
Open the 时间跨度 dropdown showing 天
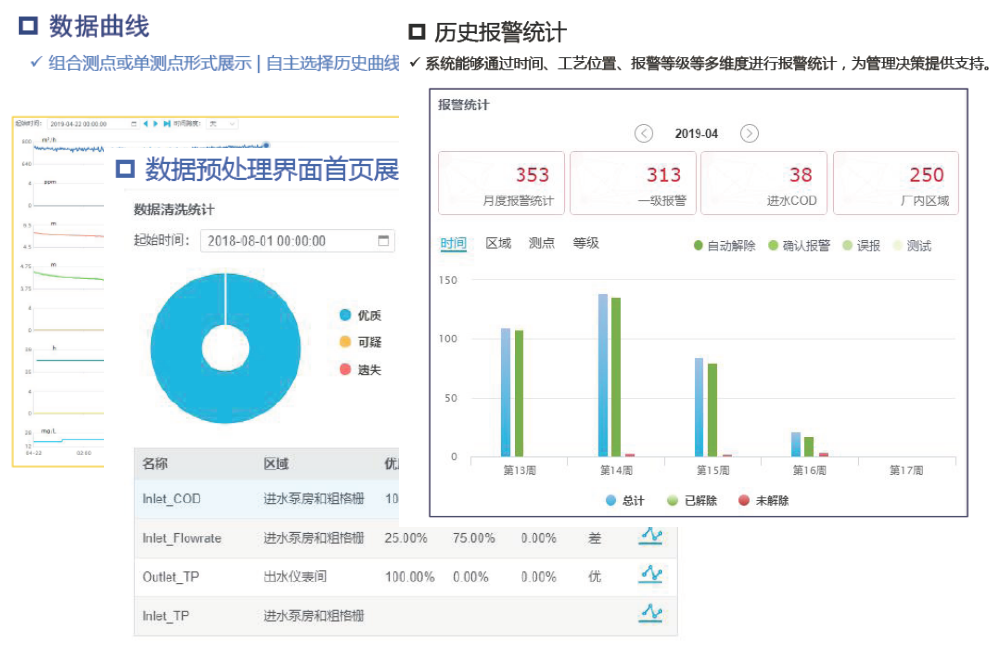(x=220, y=124)
